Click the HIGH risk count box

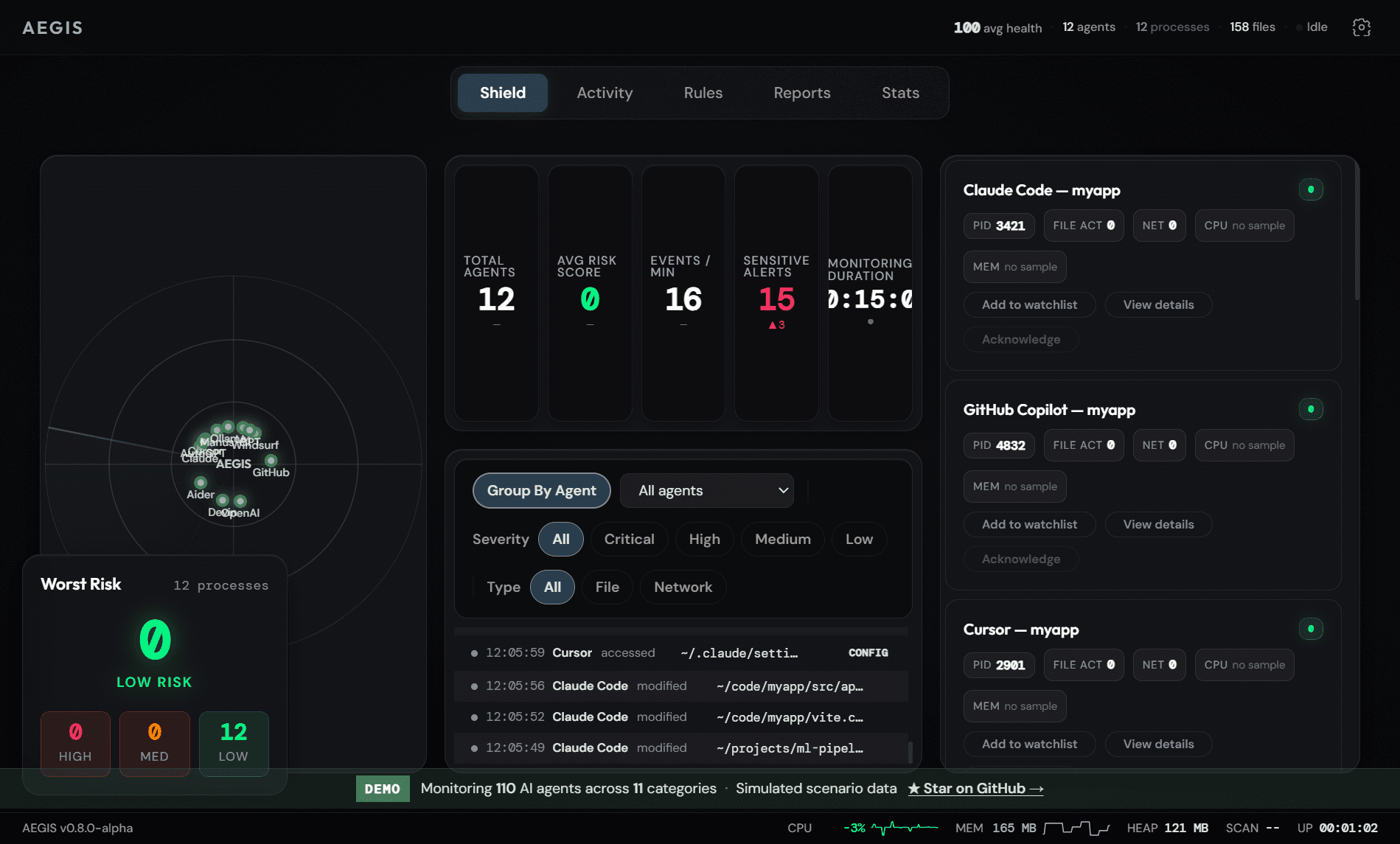pyautogui.click(x=75, y=743)
